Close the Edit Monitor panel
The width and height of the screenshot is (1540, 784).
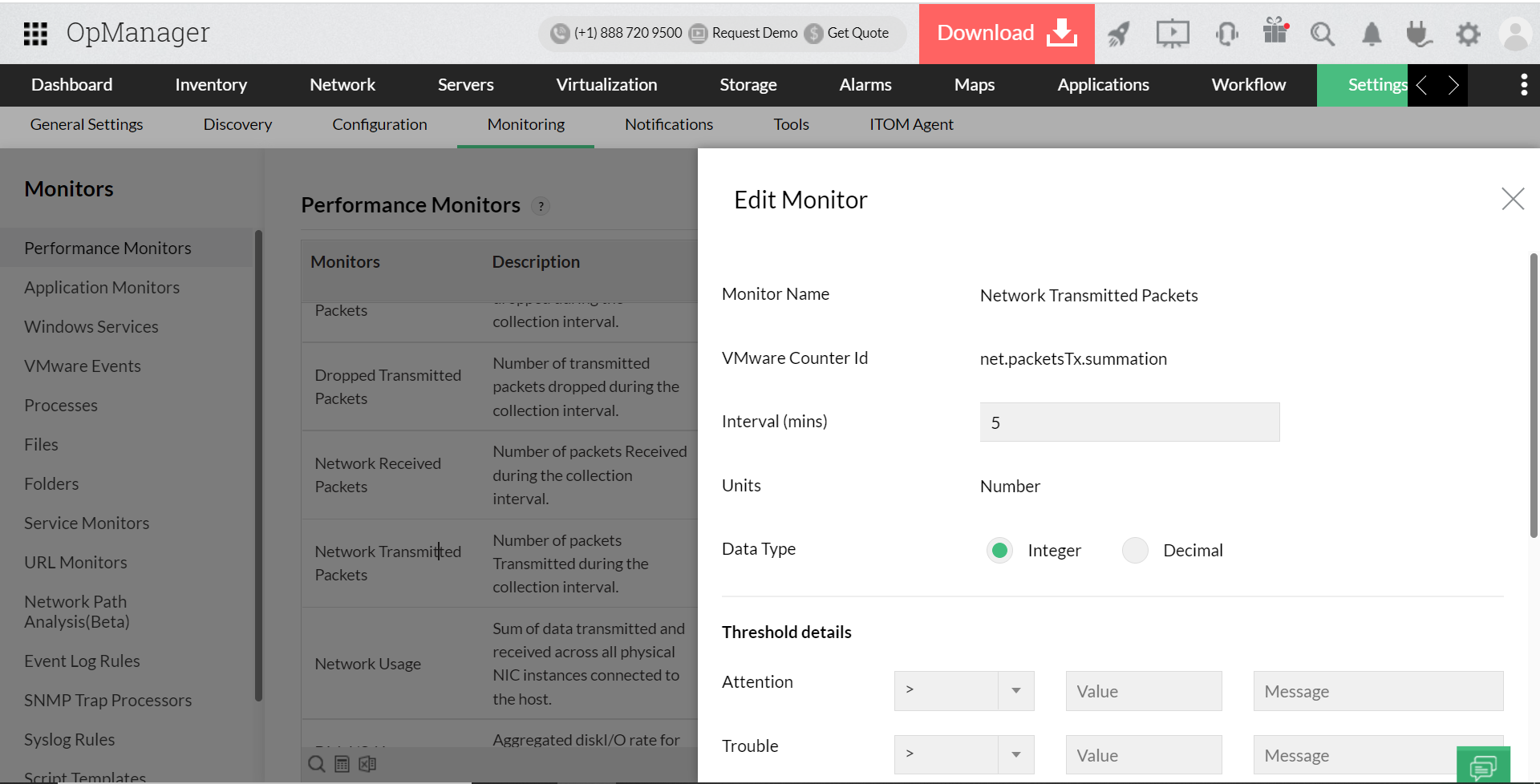(1513, 199)
